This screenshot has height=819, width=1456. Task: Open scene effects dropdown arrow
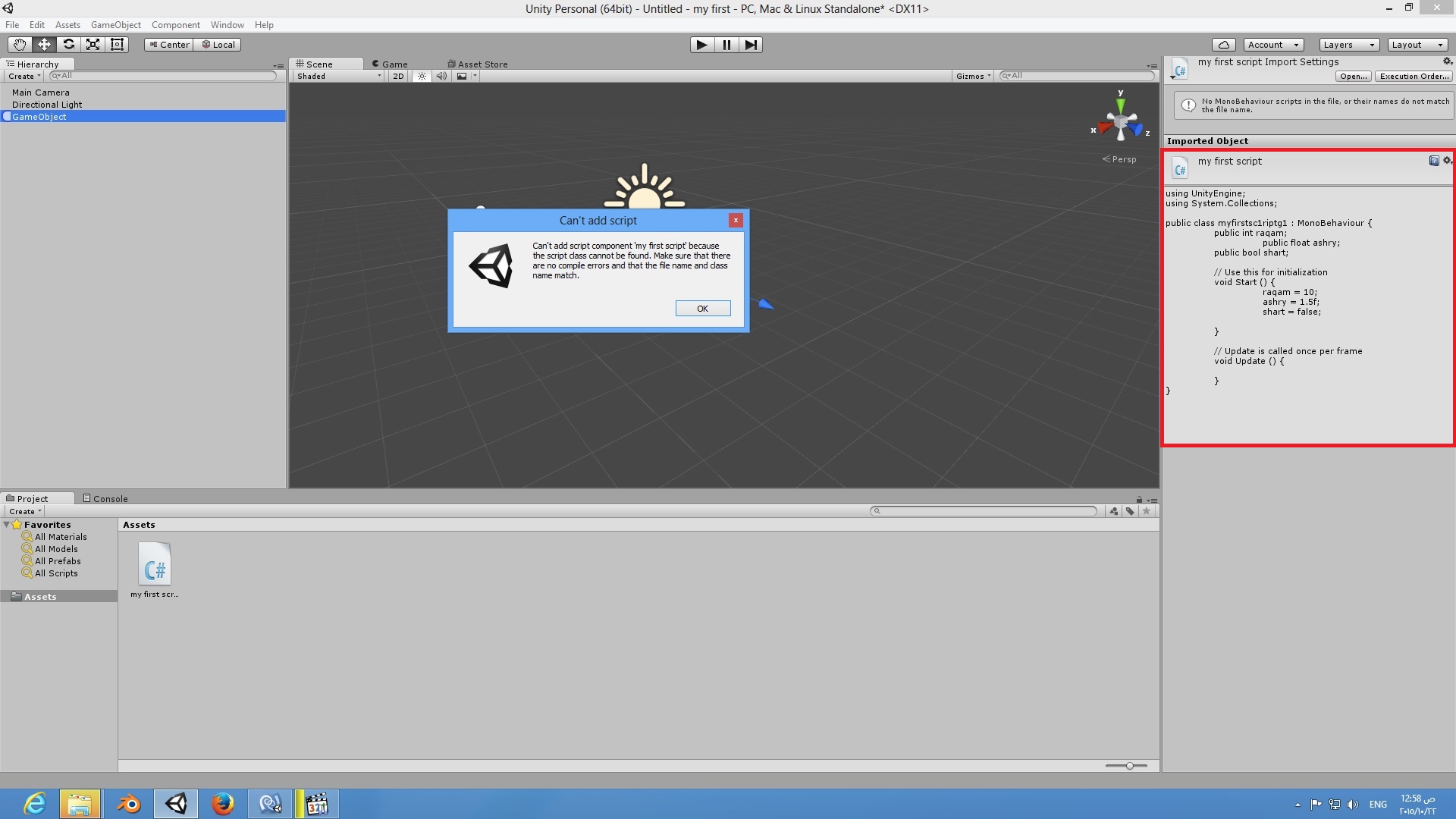coord(475,77)
